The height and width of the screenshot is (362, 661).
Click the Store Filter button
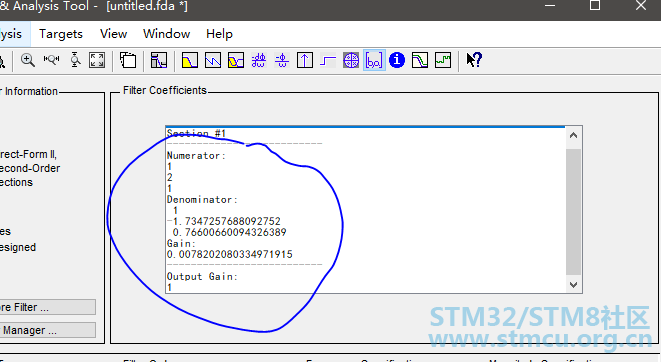coord(48,307)
